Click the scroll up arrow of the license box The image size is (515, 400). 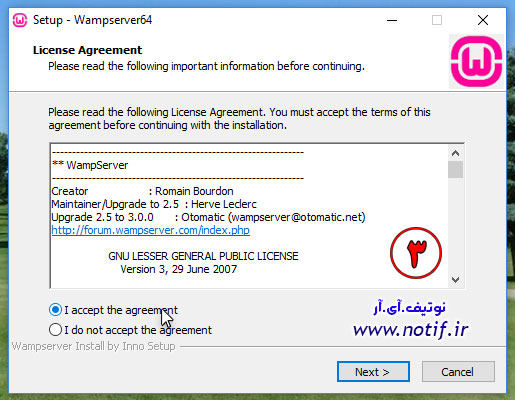point(455,153)
